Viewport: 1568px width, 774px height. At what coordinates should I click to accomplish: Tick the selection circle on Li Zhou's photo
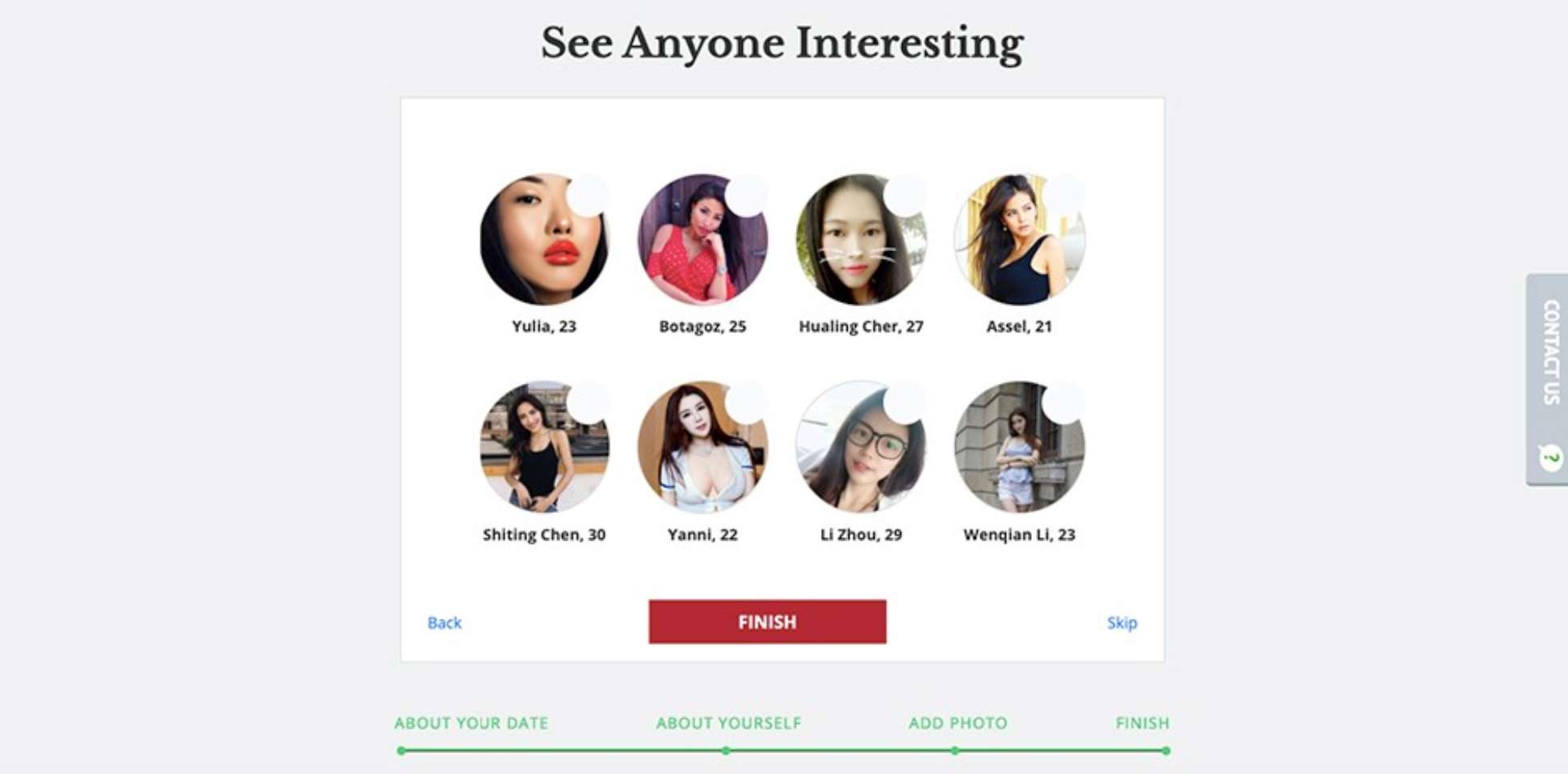[905, 403]
